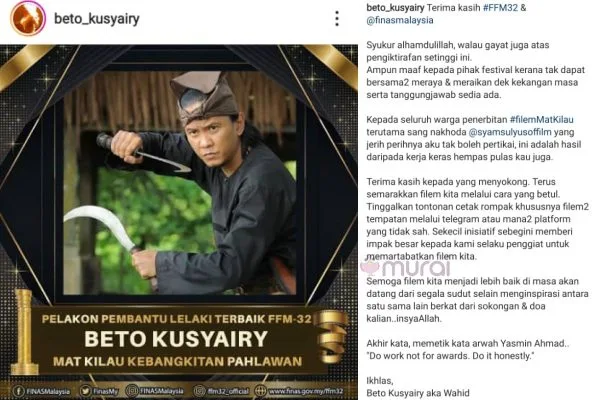Click Instagram icon next to ffm32_official
Screen dimensions: 600x400
click(199, 391)
